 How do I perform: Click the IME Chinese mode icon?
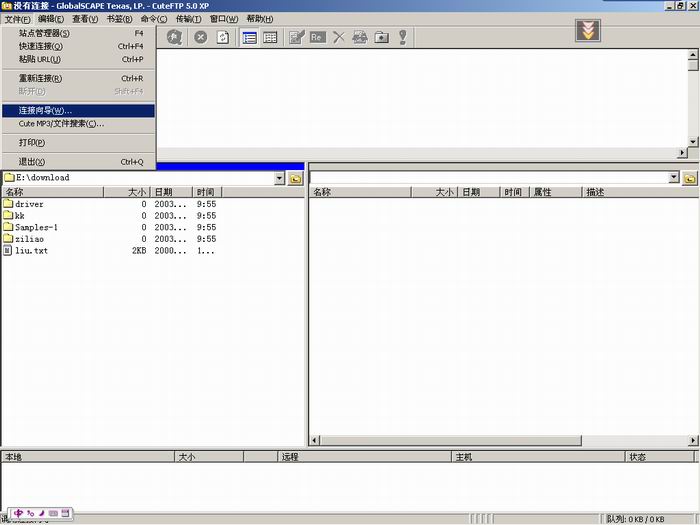tap(18, 513)
